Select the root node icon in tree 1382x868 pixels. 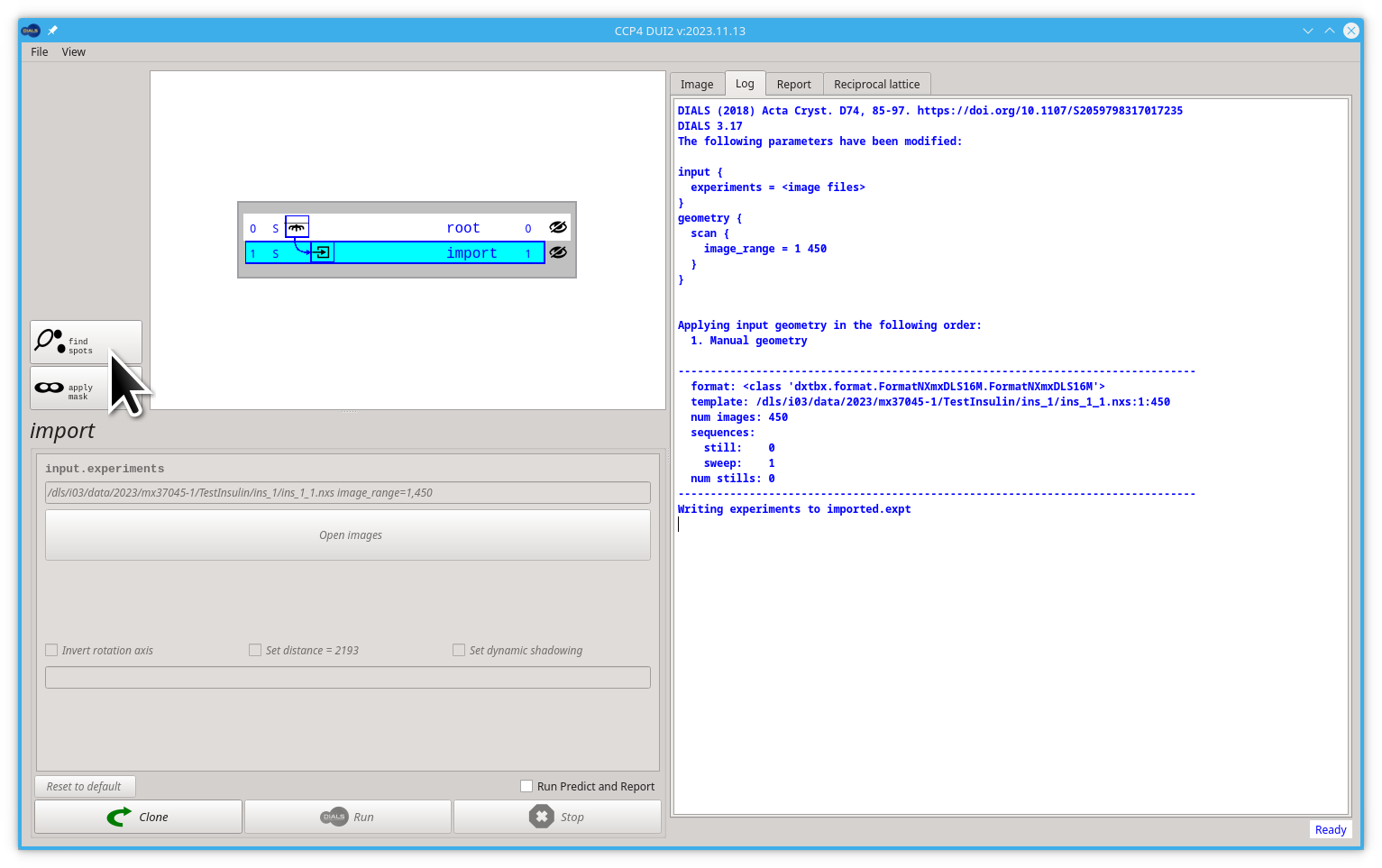click(297, 226)
